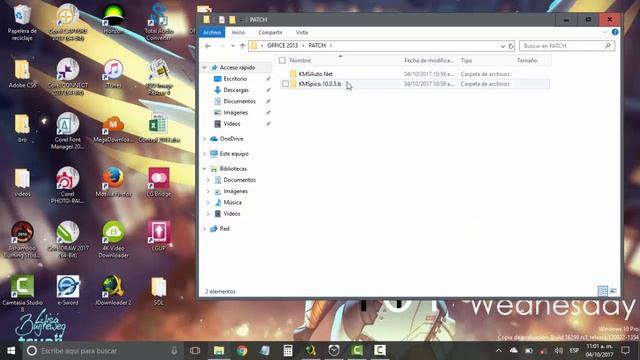
Task: Open the Windows Start menu
Action: coord(11,351)
